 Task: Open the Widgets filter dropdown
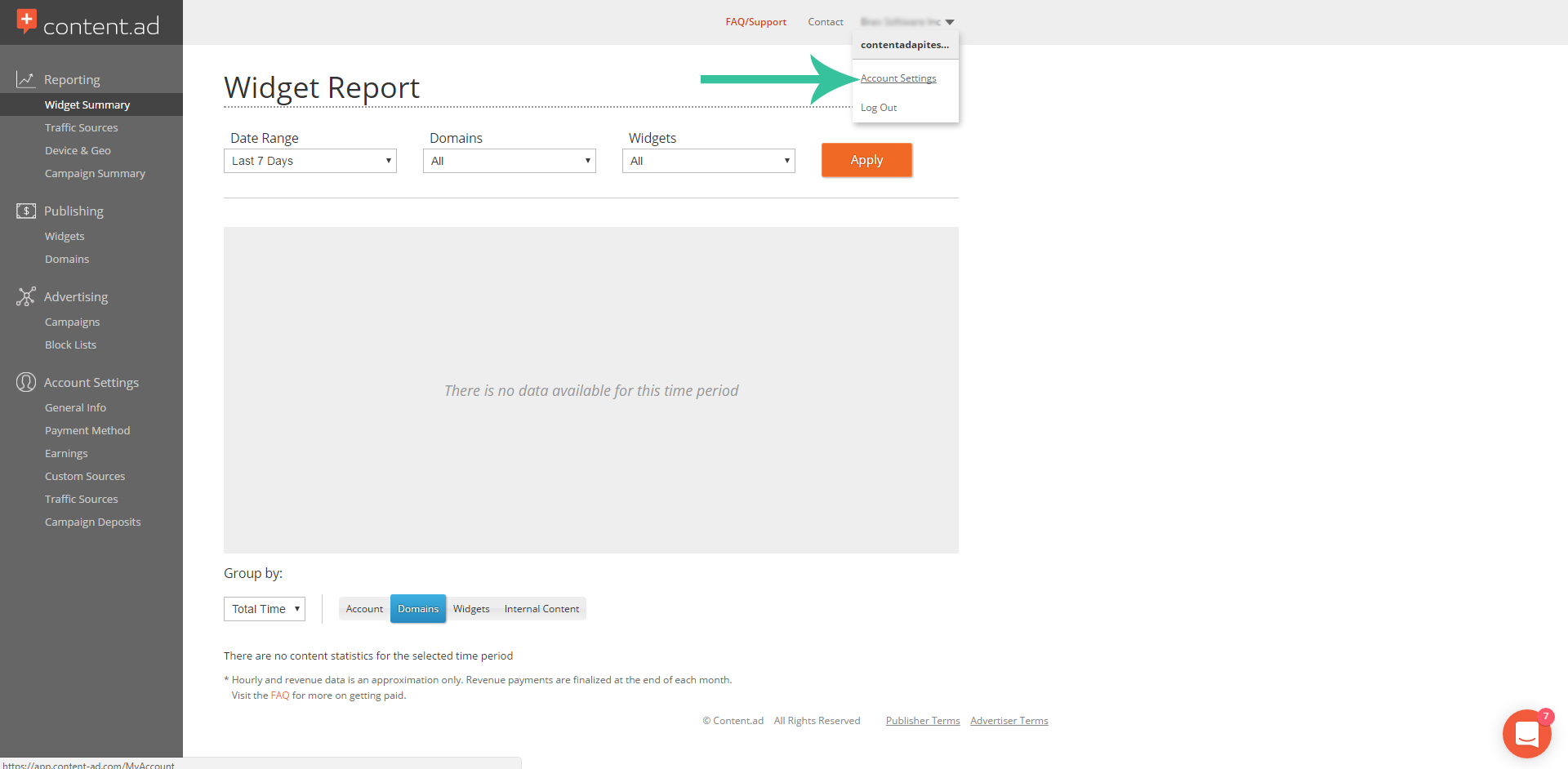(709, 161)
